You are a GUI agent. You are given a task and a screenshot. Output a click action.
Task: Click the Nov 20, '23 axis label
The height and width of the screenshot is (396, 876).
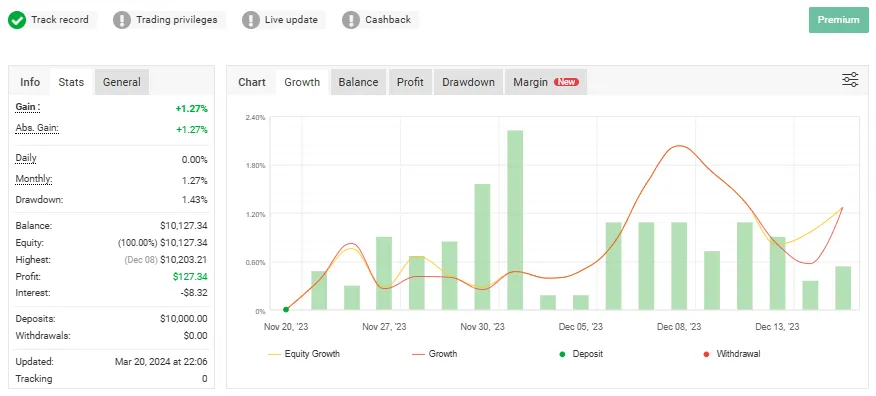click(286, 327)
